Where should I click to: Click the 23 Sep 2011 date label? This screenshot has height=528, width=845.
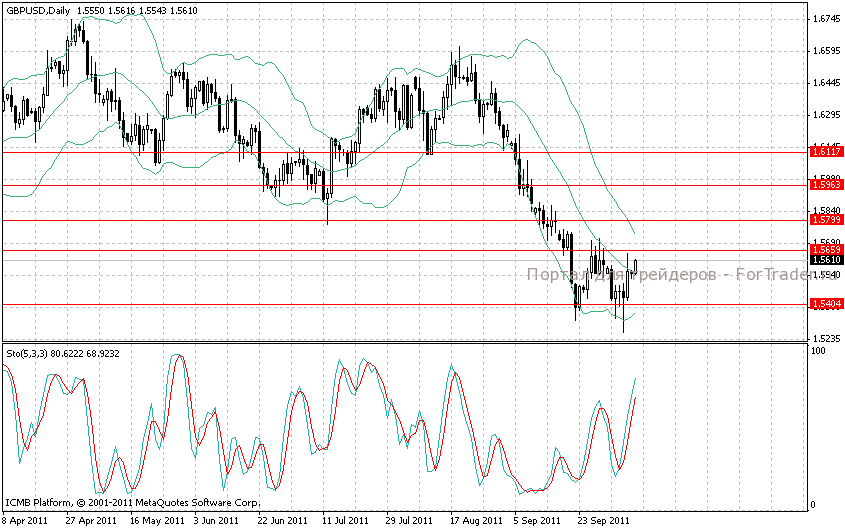[603, 520]
